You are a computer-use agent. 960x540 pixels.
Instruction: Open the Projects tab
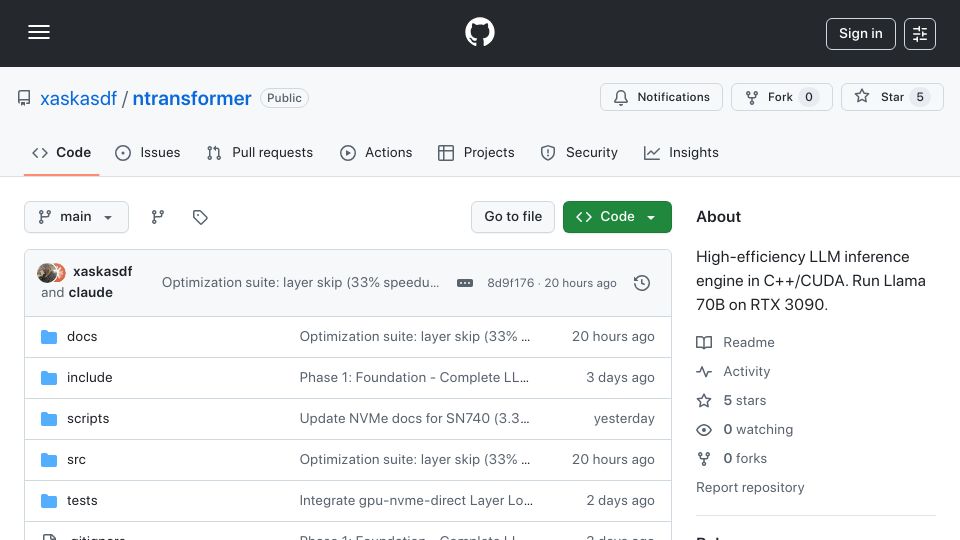[x=476, y=152]
